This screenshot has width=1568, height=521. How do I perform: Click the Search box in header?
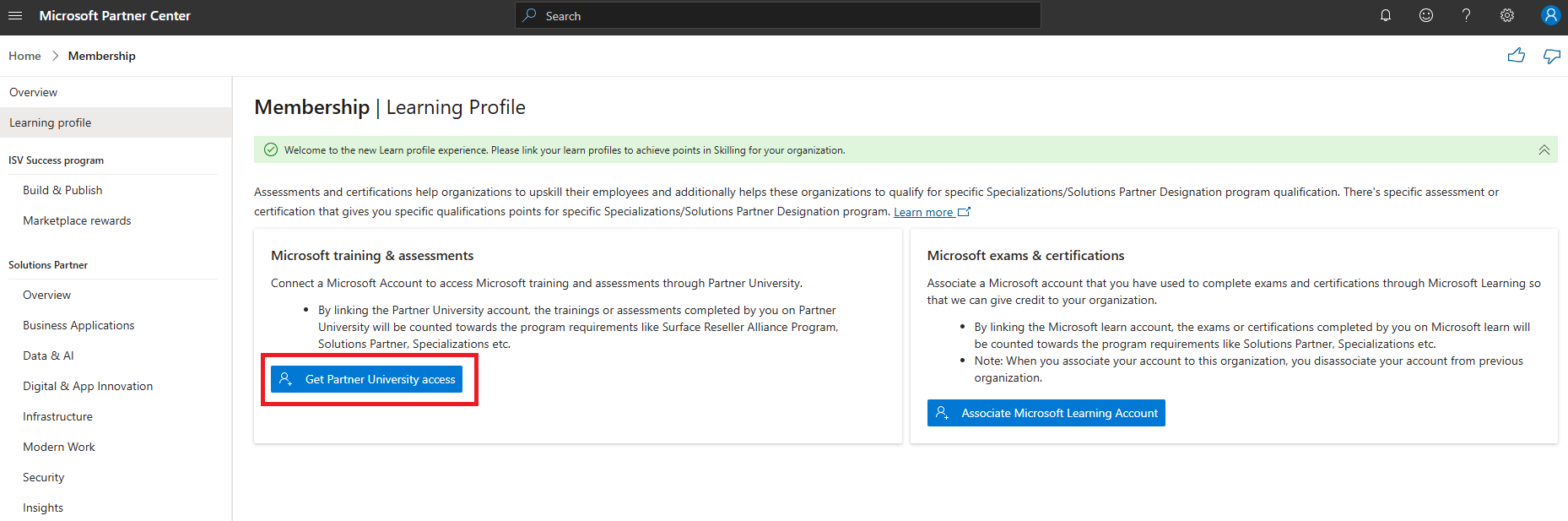778,15
